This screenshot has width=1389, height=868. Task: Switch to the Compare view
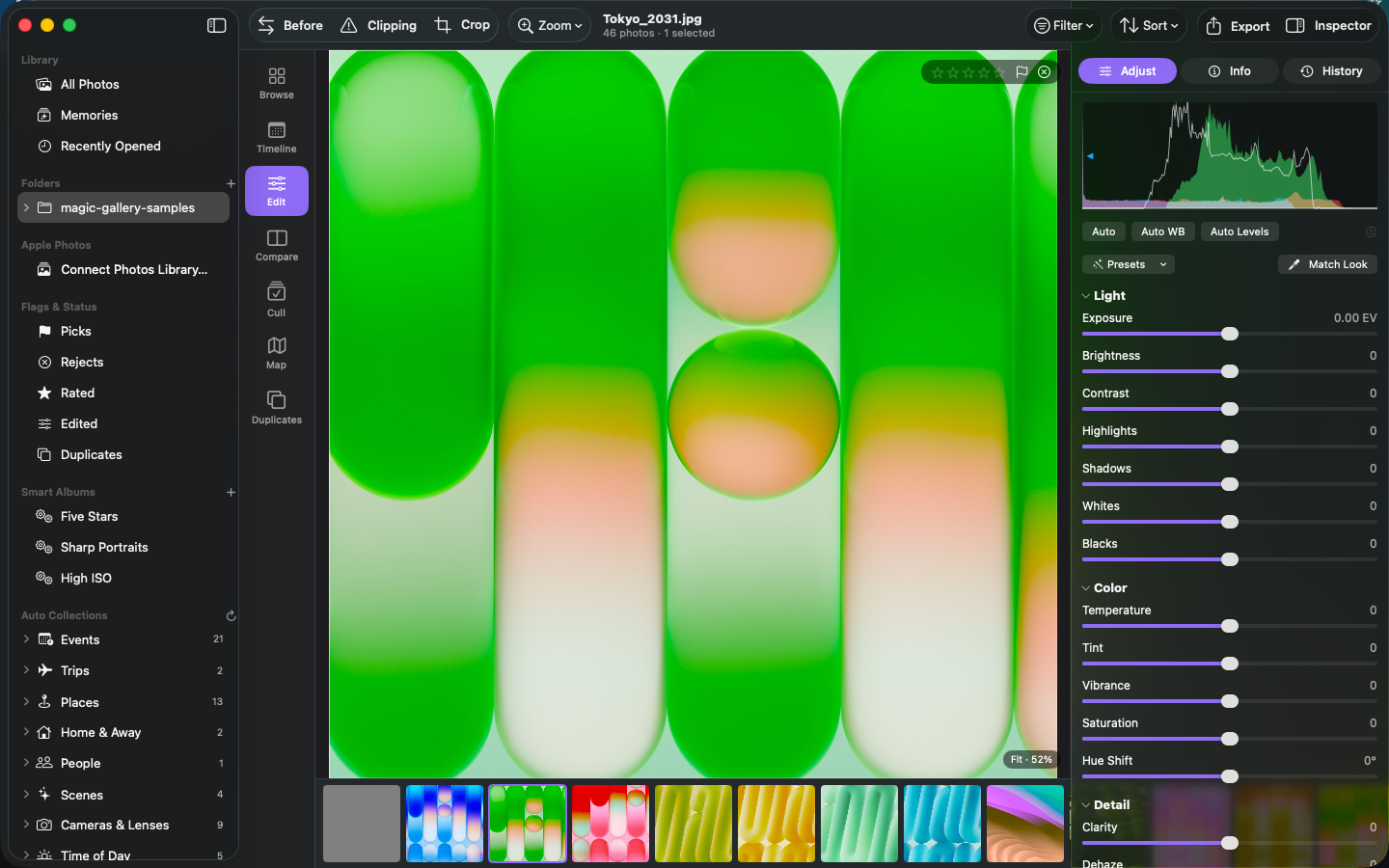(x=276, y=245)
